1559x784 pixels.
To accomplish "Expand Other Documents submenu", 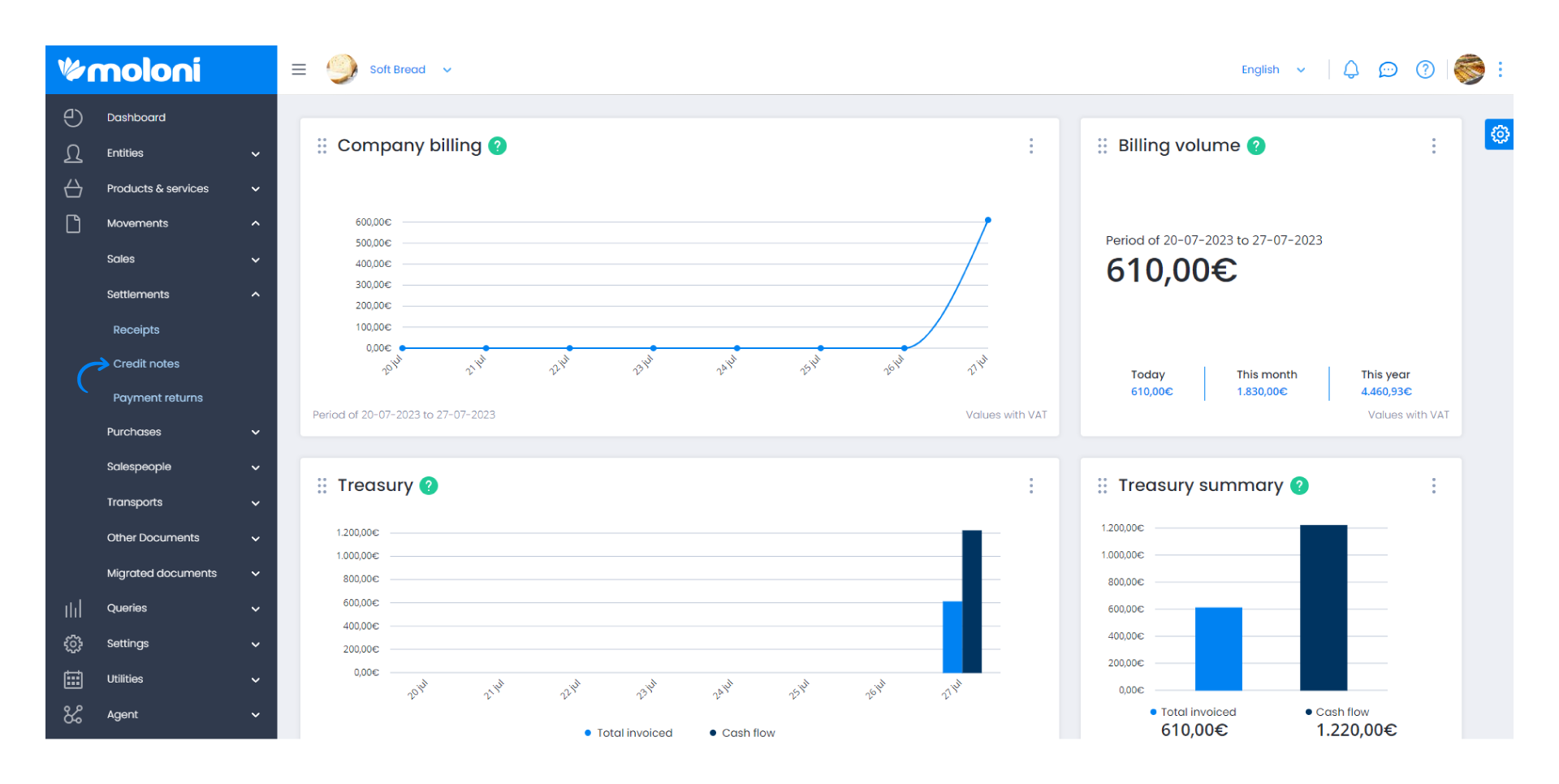I will (256, 538).
